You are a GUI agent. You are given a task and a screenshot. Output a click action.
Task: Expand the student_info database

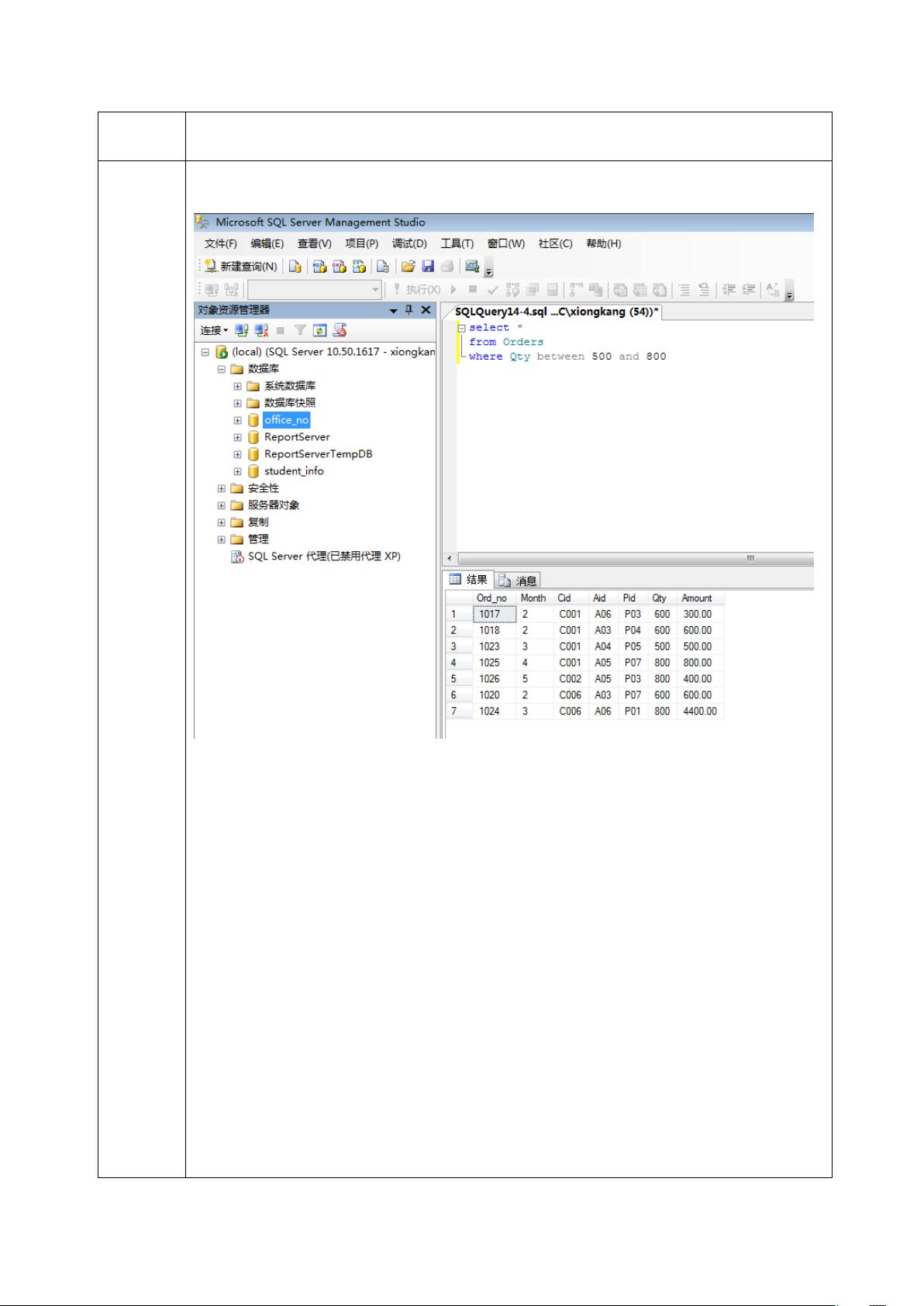point(238,471)
